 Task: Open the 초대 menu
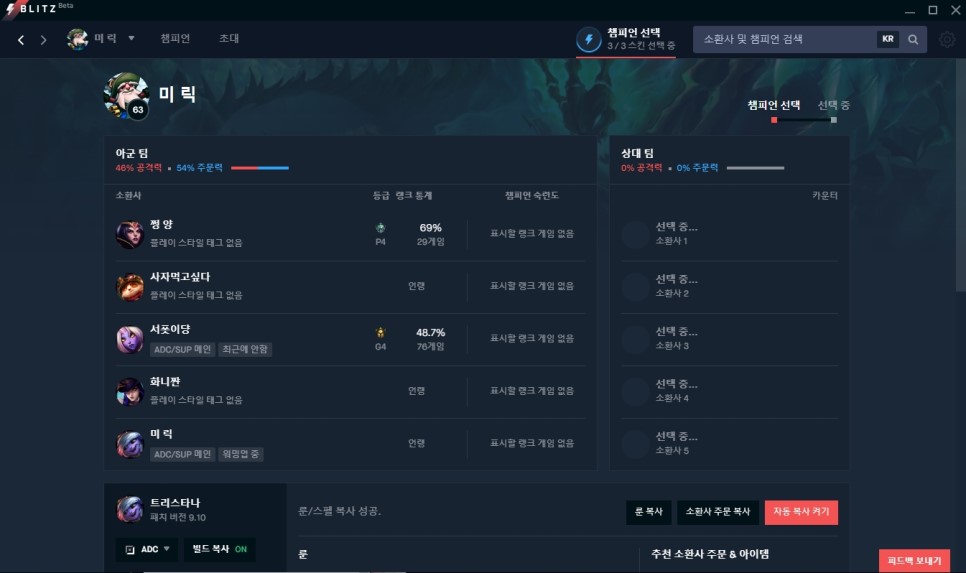(x=229, y=38)
